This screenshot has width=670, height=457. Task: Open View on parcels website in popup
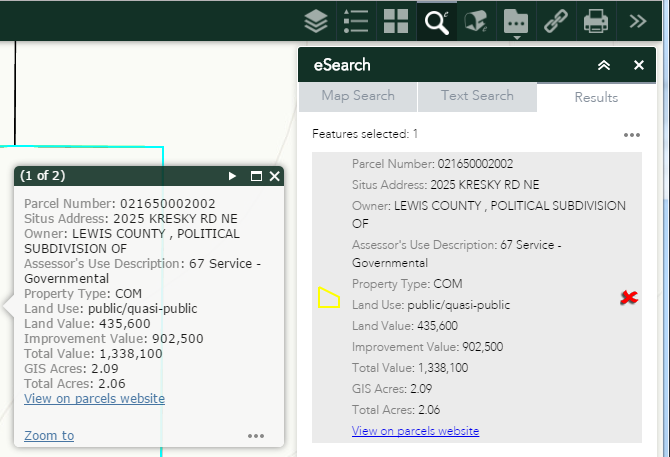coord(94,398)
